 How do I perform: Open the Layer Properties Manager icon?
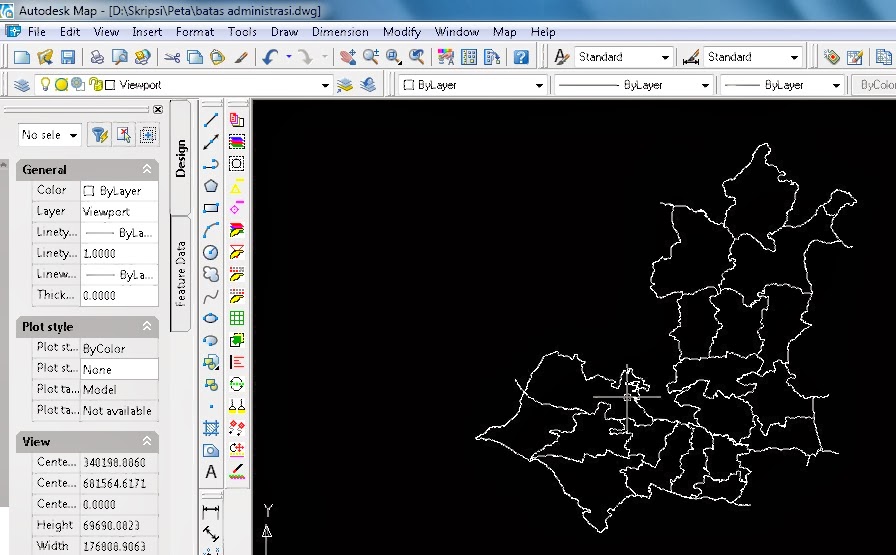[22, 85]
